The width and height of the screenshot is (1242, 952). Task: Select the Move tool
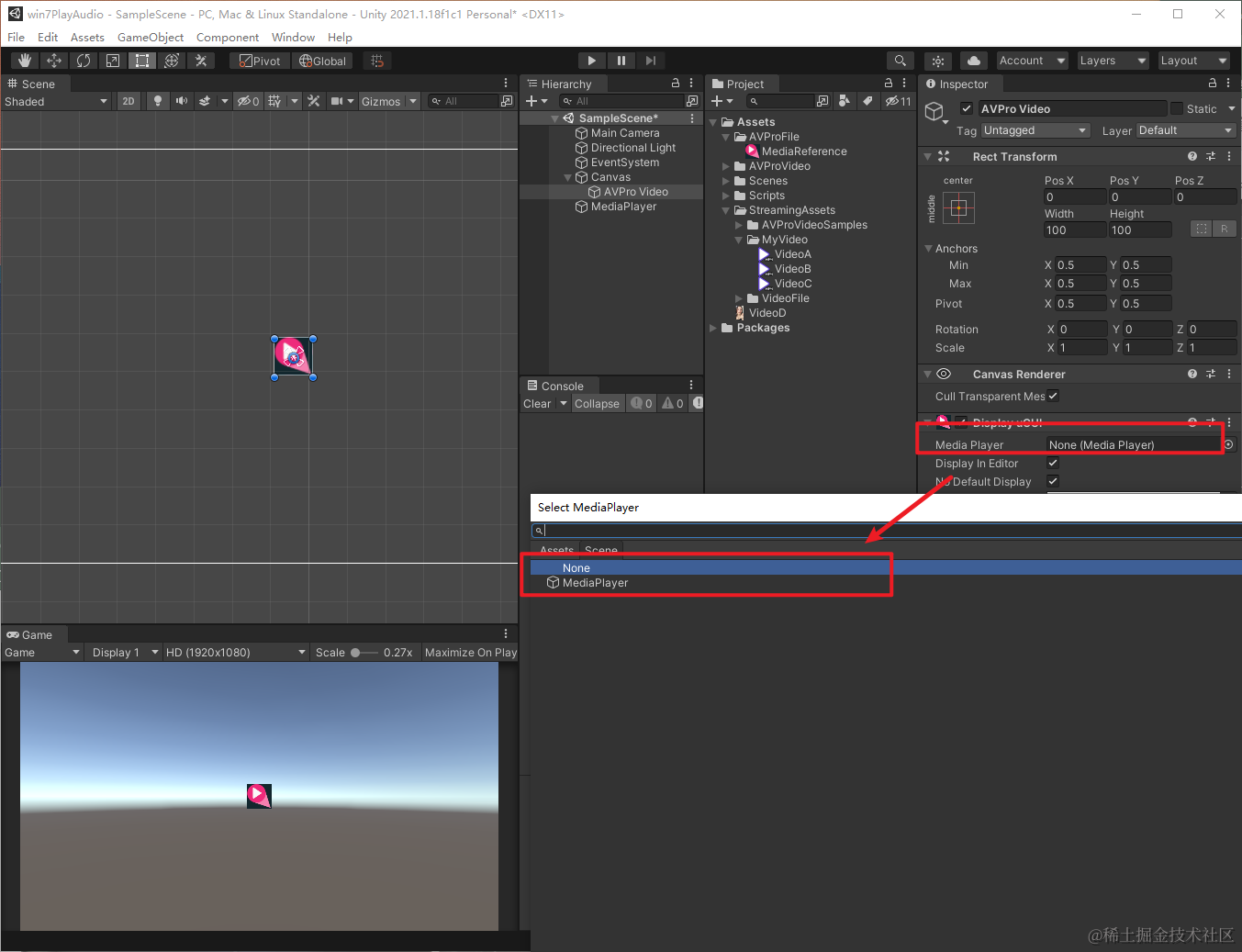[x=54, y=61]
